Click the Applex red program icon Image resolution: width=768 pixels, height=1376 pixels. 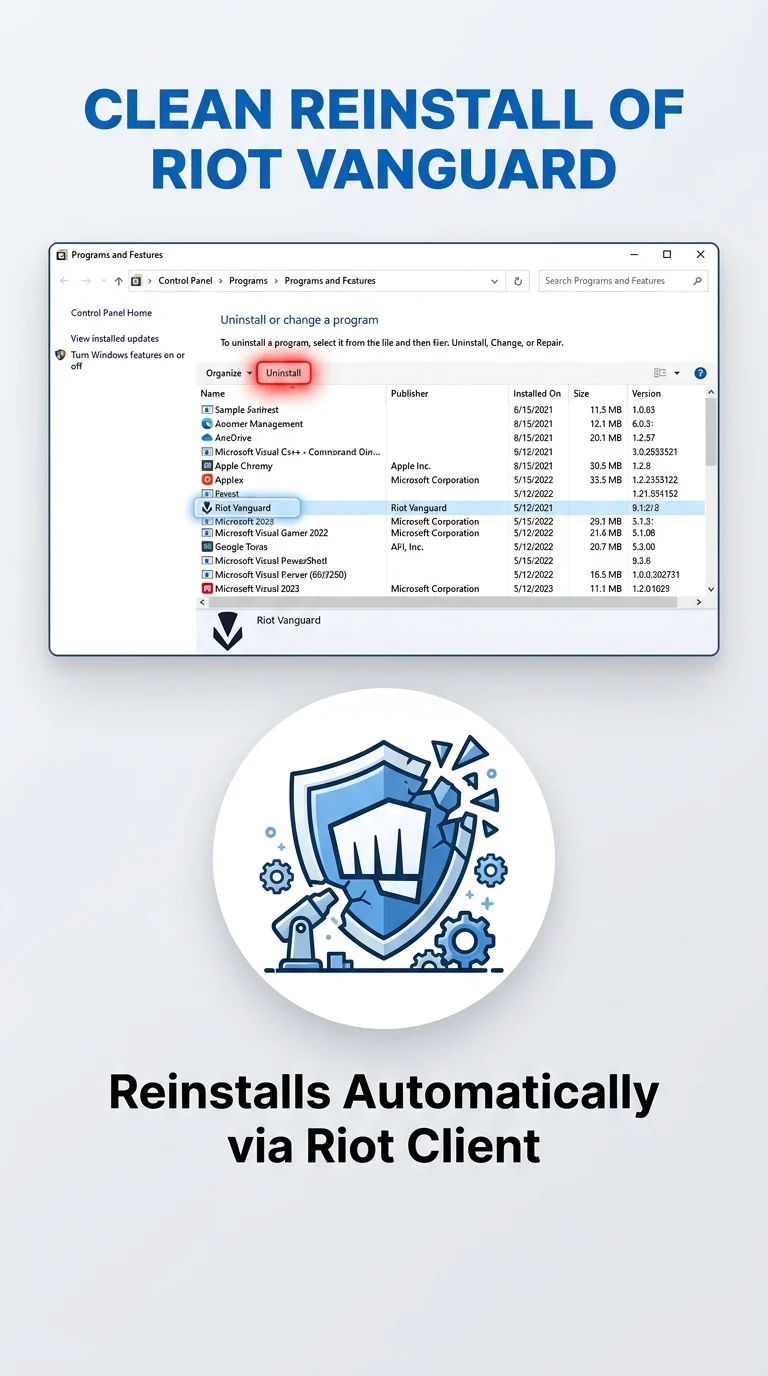(207, 480)
